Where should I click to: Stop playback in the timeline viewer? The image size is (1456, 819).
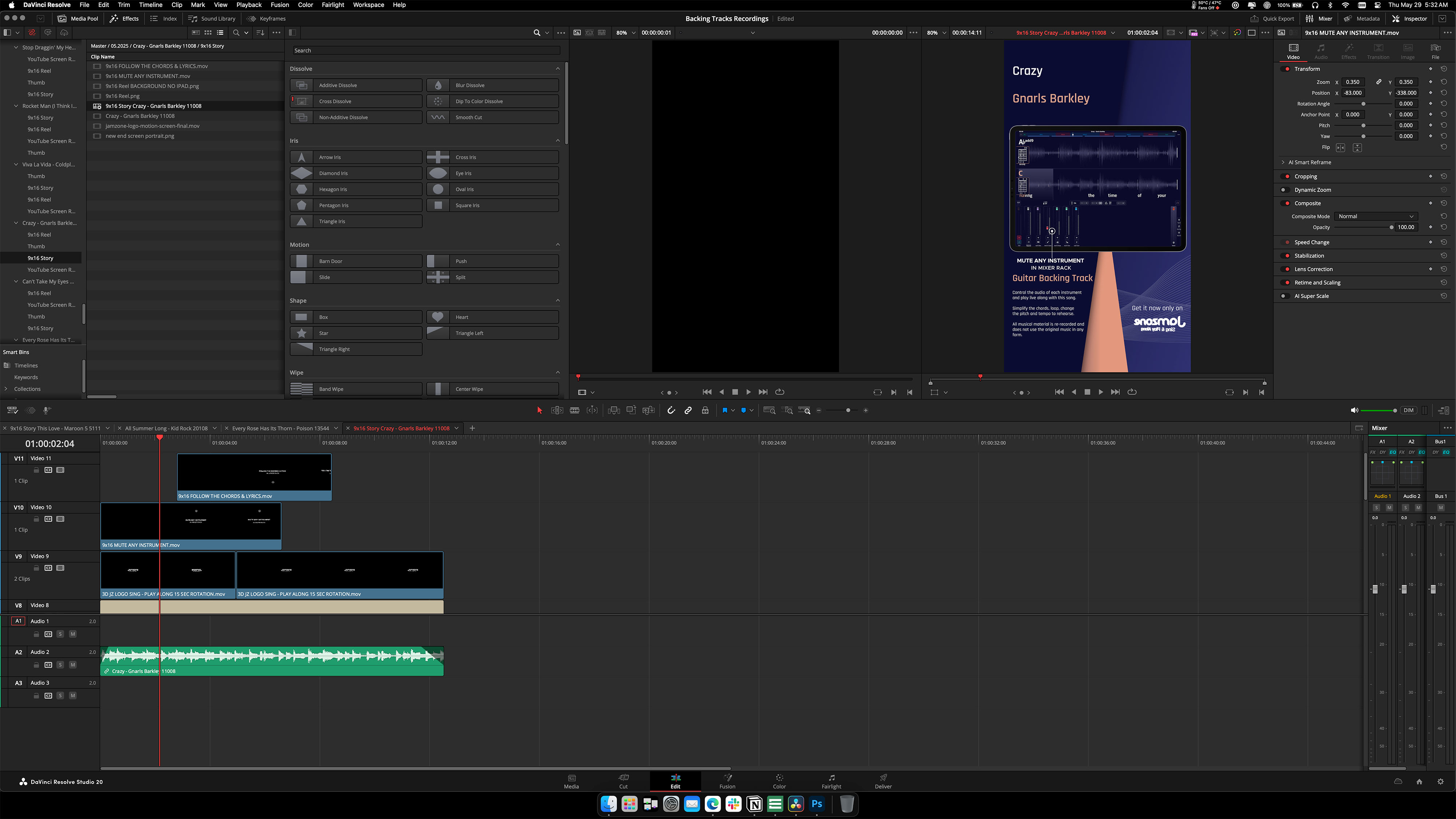(1087, 392)
